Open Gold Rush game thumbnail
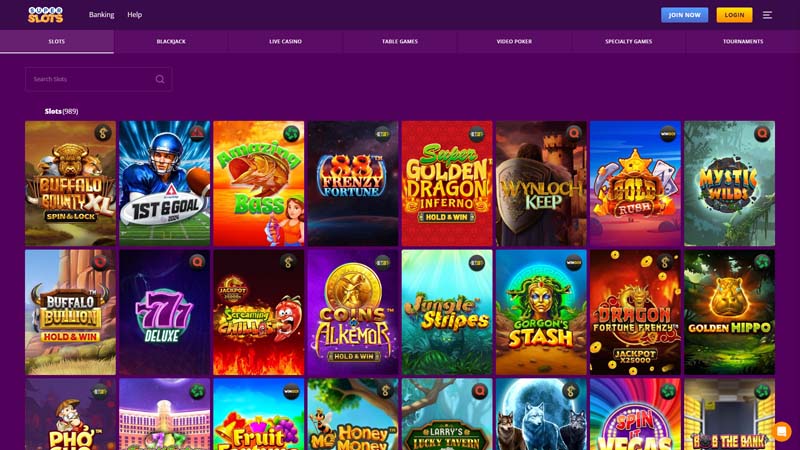The width and height of the screenshot is (800, 450). pyautogui.click(x=635, y=184)
